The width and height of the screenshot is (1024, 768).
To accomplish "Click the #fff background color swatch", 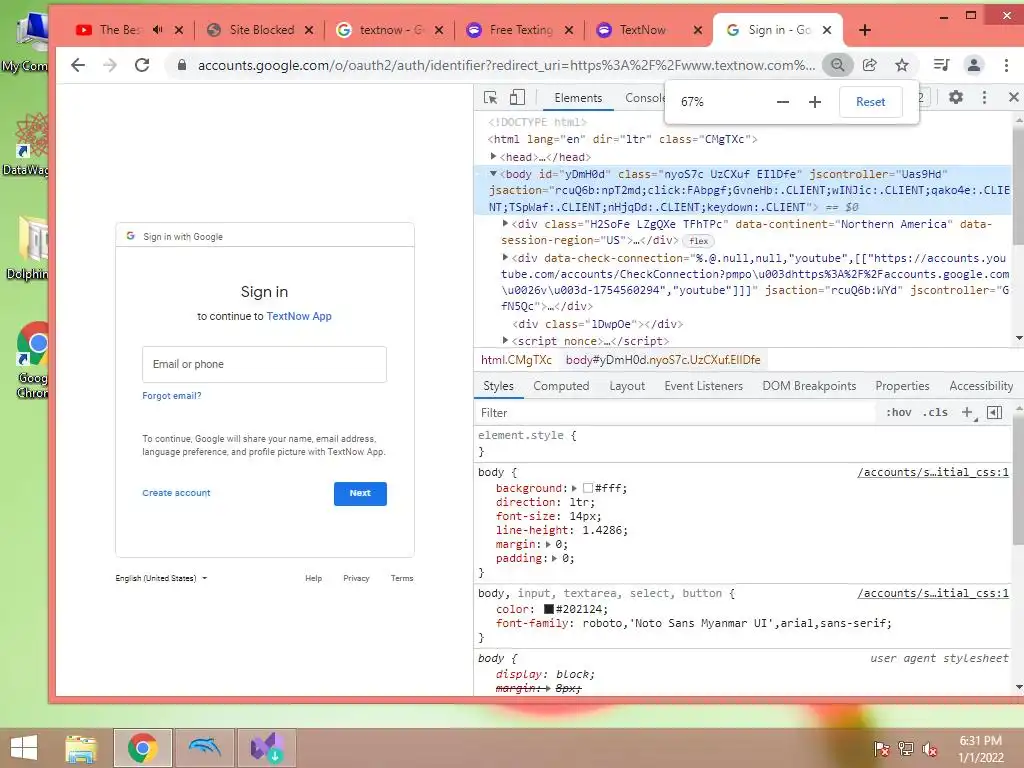I will 588,488.
